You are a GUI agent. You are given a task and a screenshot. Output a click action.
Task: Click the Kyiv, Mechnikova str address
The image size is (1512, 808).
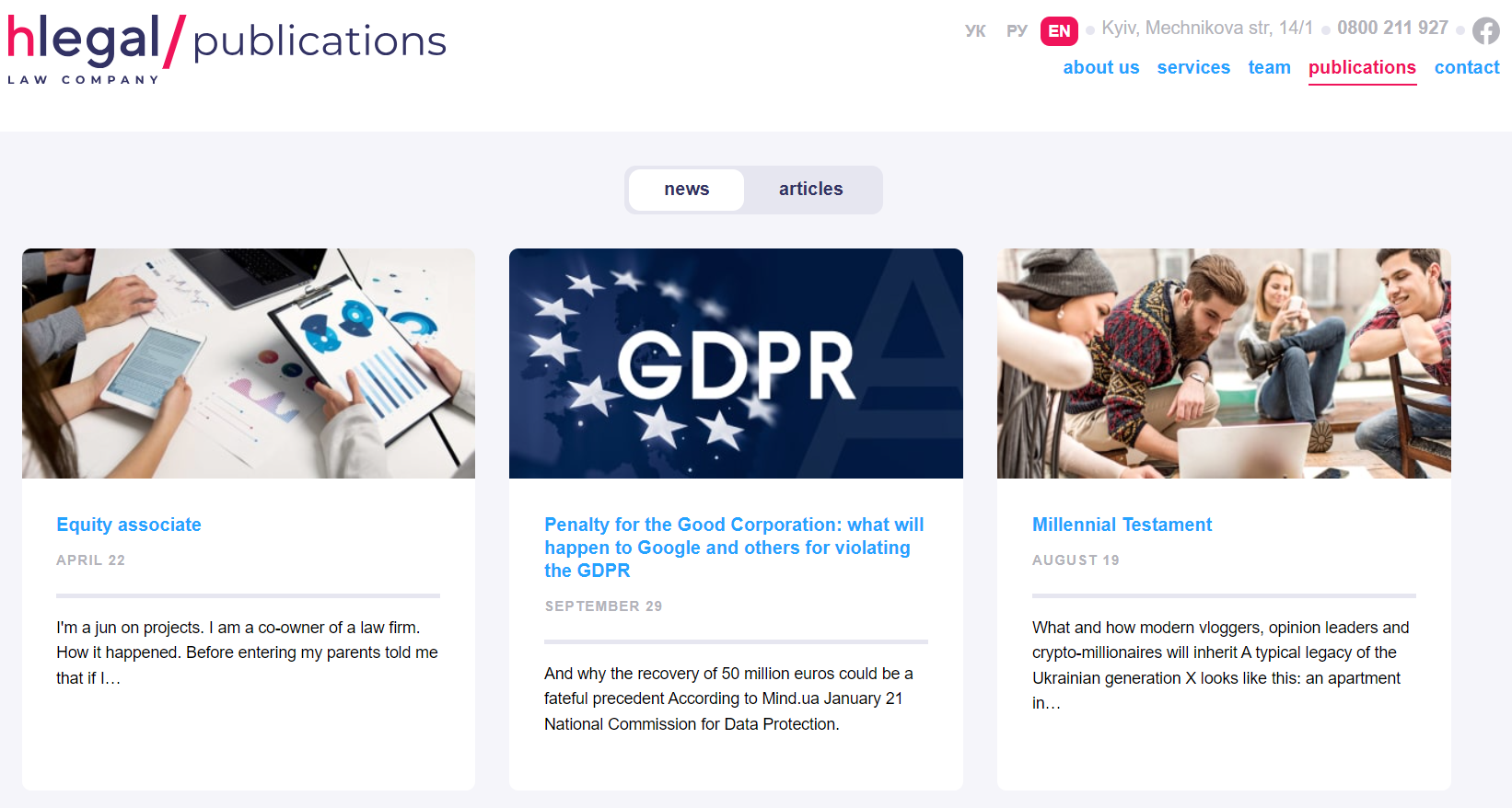(1207, 28)
